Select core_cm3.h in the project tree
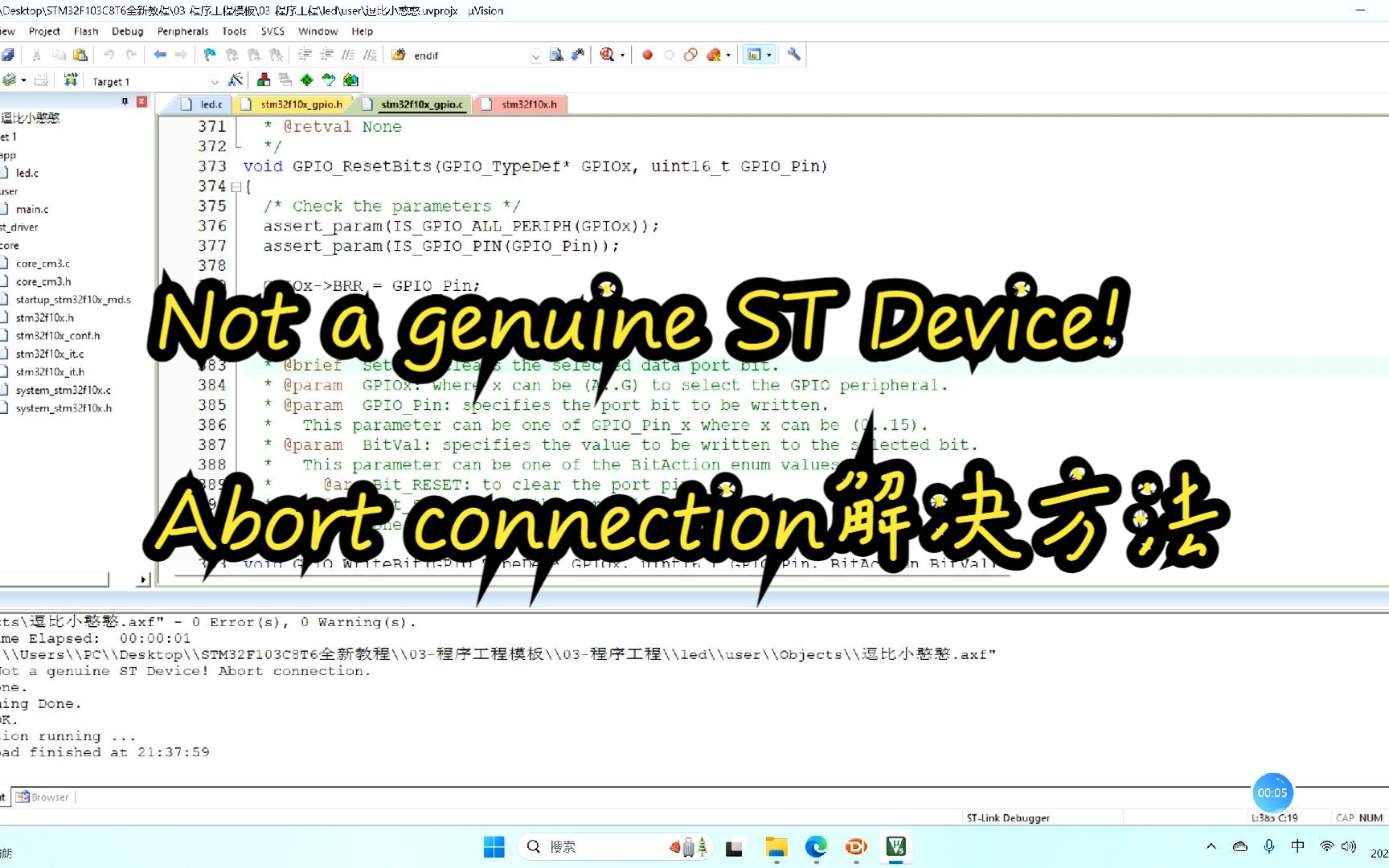 [x=43, y=282]
